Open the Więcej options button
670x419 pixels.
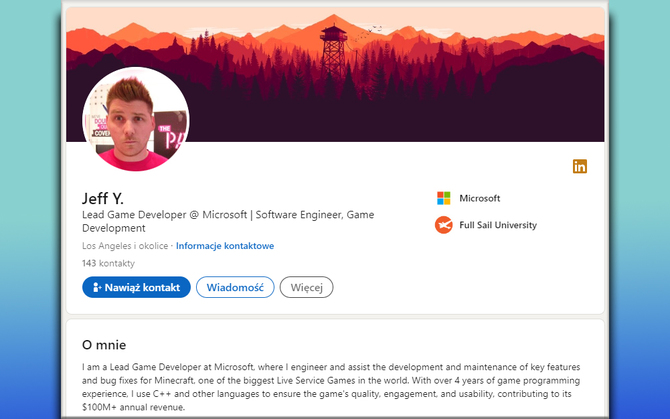[306, 287]
